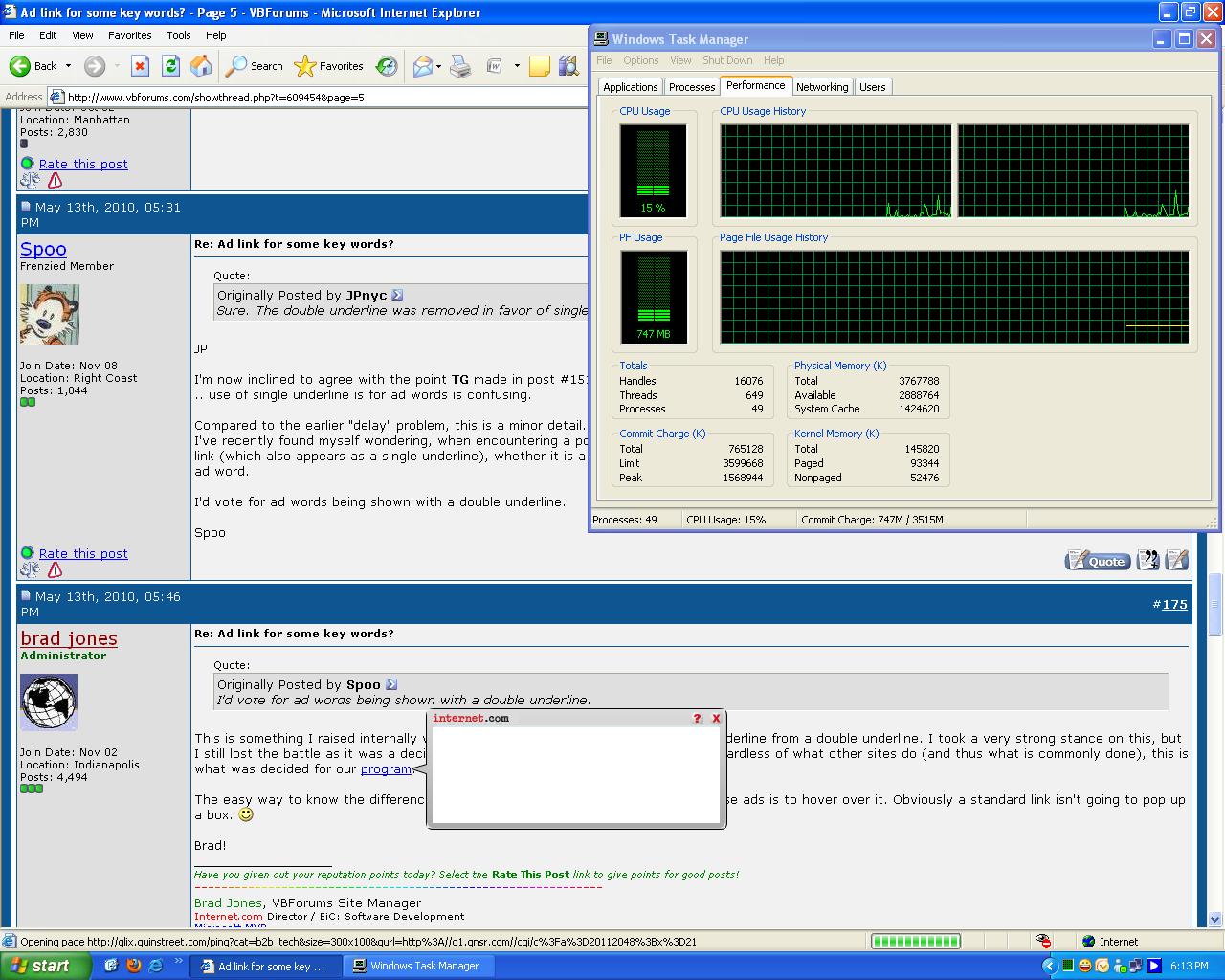The width and height of the screenshot is (1225, 980).
Task: Click the IE Back button
Action: [33, 66]
